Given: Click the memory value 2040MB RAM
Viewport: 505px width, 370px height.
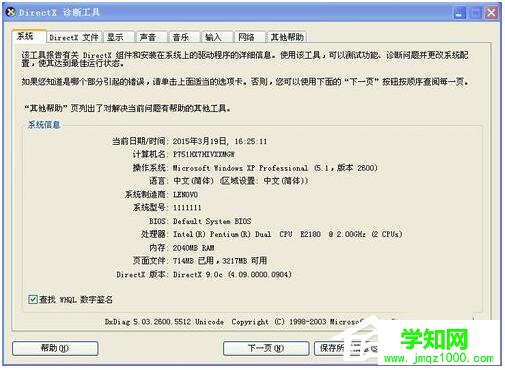Looking at the screenshot, I should click(x=193, y=248).
